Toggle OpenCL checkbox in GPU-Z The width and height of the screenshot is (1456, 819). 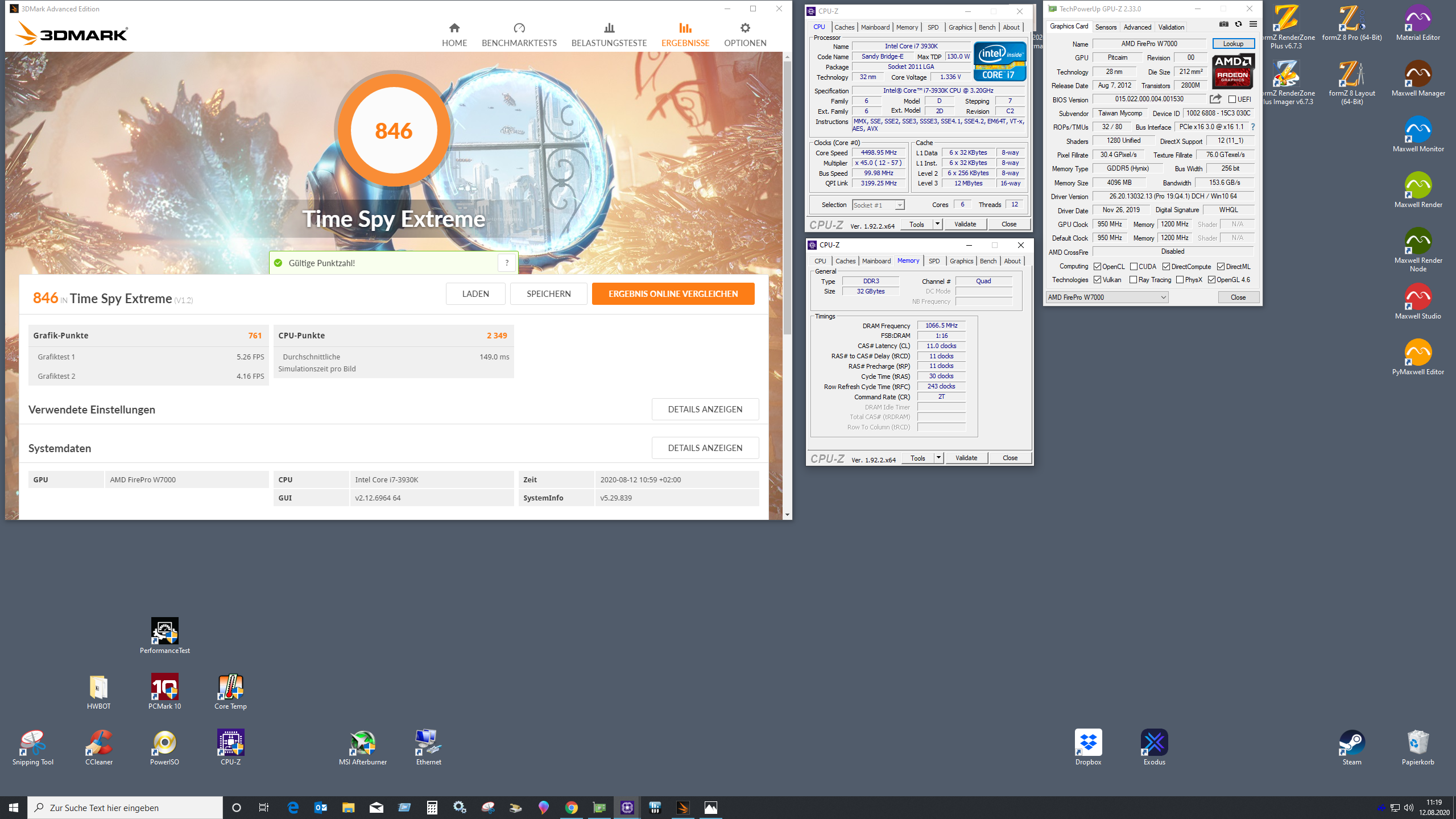[x=1097, y=267]
